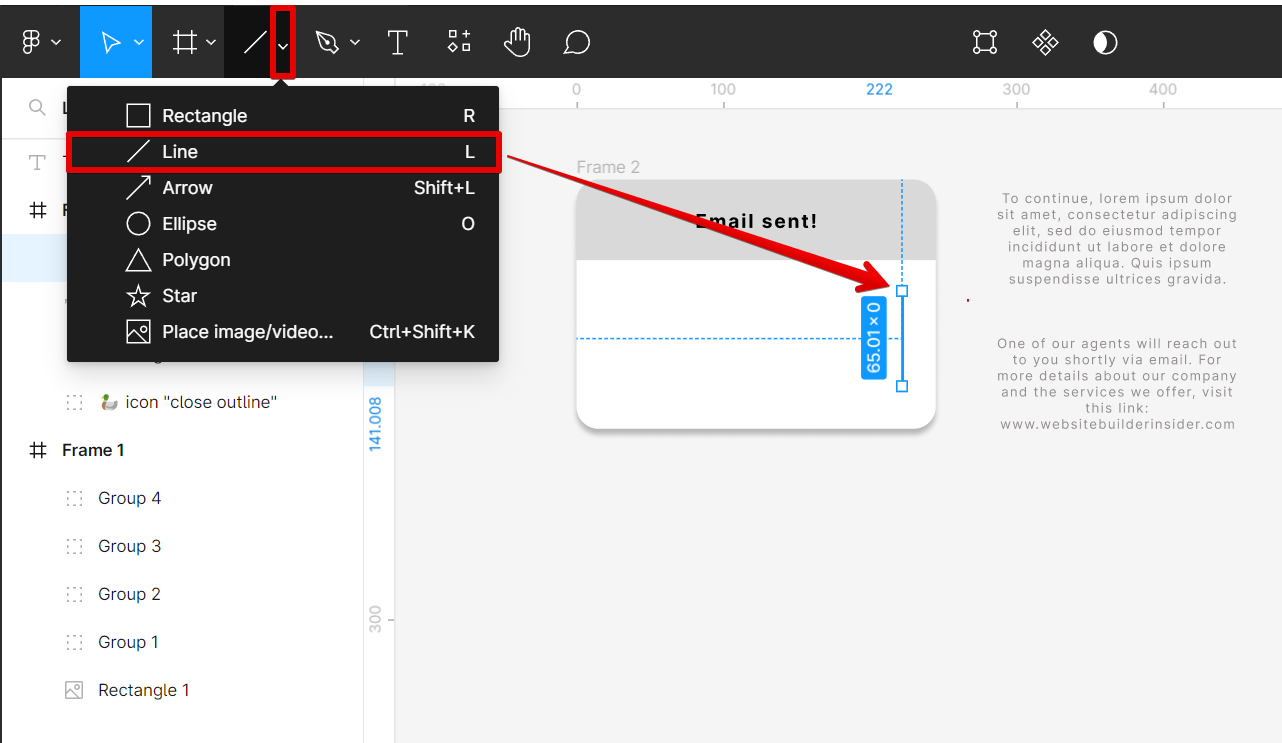Select Place image/video from the menu
1282x743 pixels.
click(x=246, y=331)
